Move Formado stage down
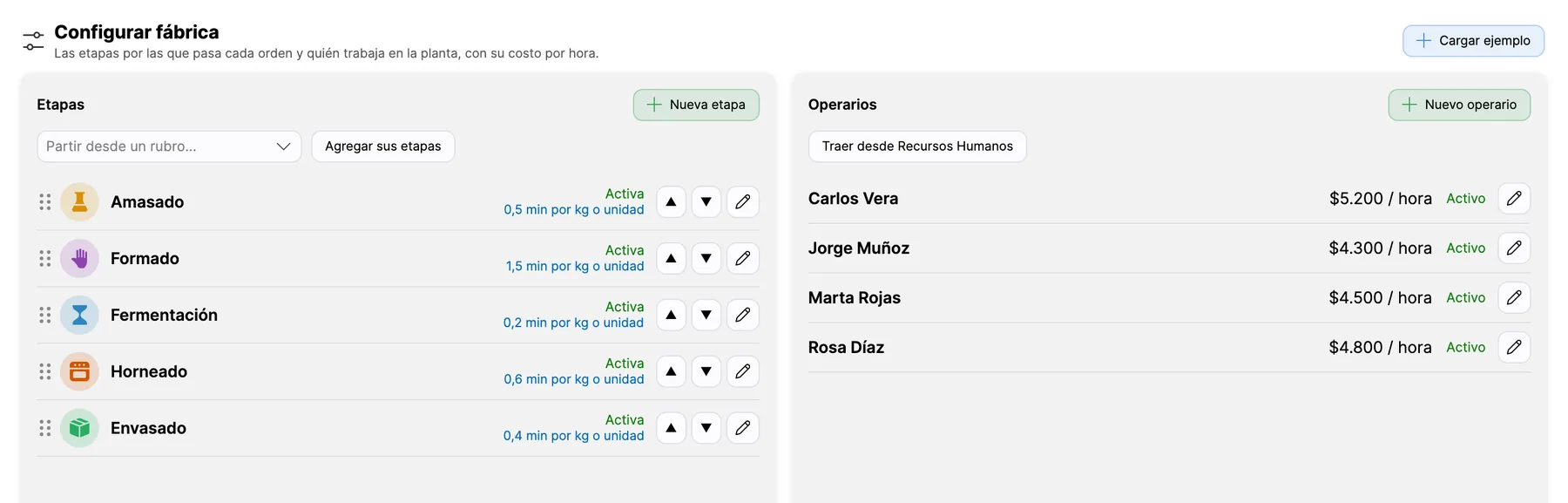The height and width of the screenshot is (503, 1568). (x=706, y=259)
